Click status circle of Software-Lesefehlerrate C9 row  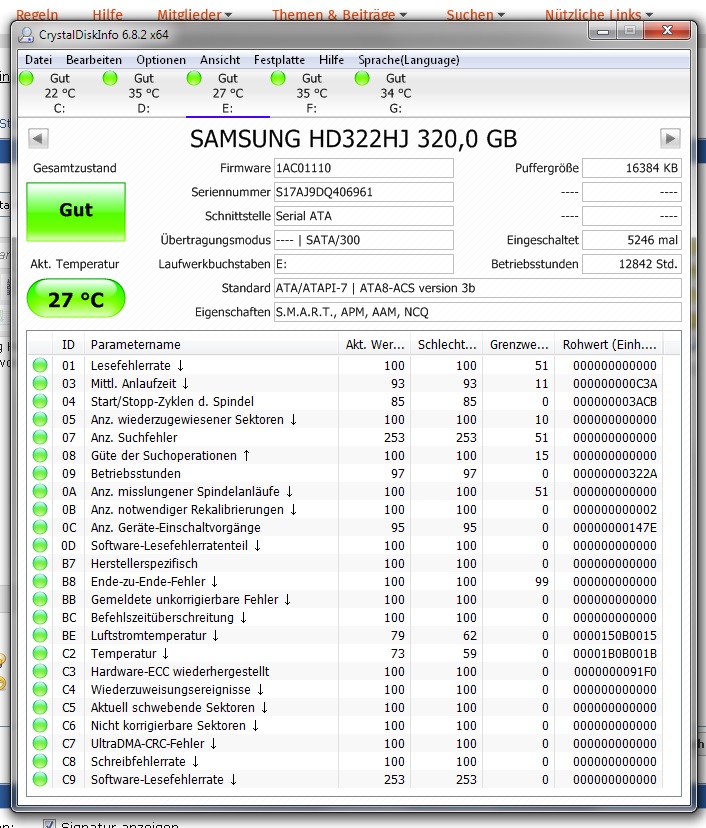(40, 779)
